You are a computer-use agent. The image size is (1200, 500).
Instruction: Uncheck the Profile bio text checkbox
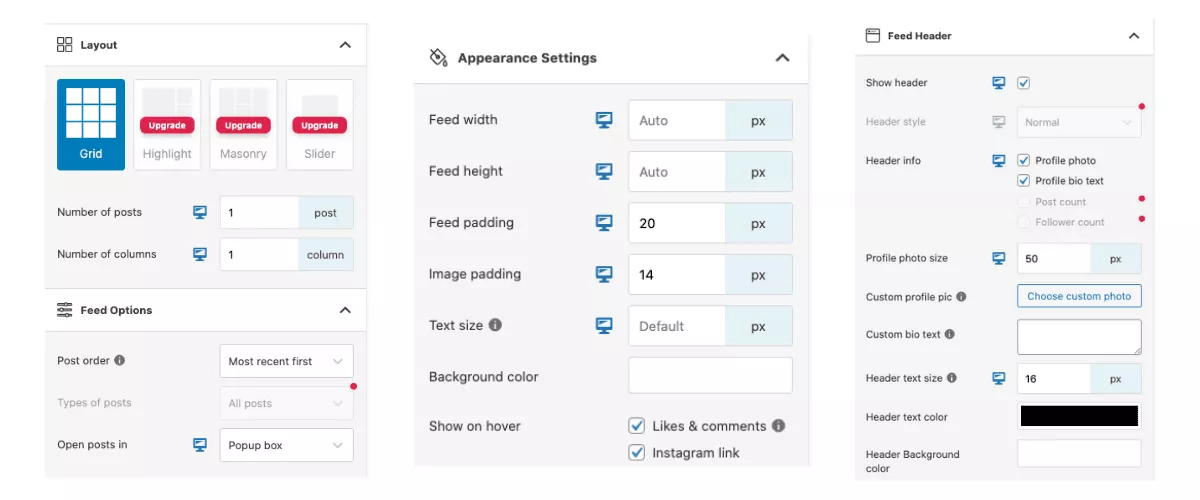click(x=1024, y=181)
